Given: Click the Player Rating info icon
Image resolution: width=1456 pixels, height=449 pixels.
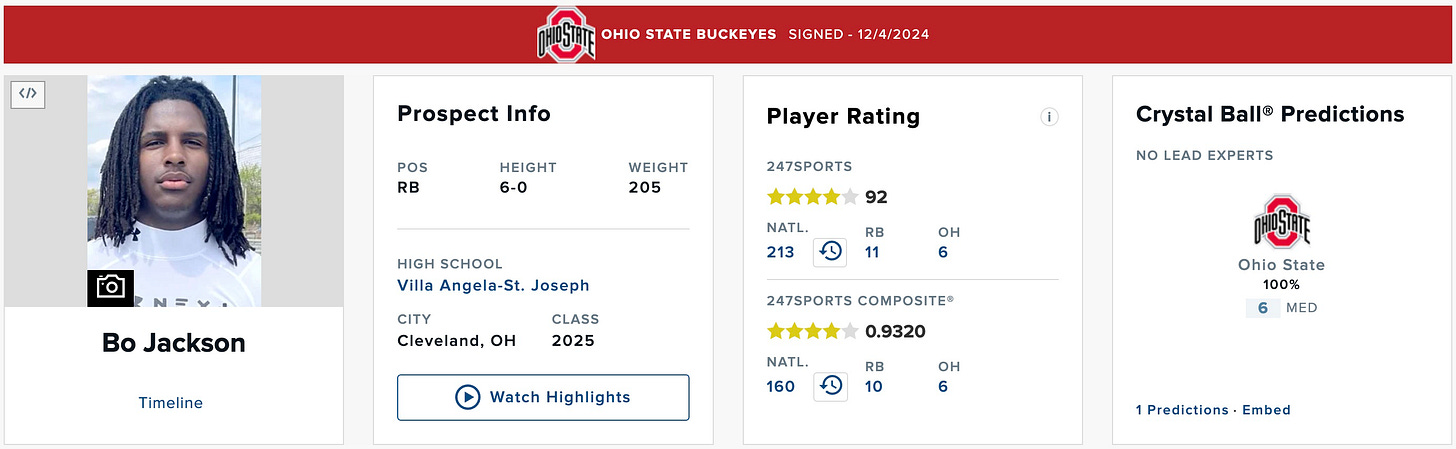Looking at the screenshot, I should tap(1049, 117).
